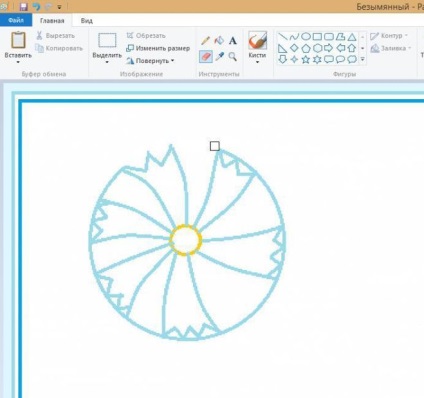Viewport: 424px width, 398px height.
Task: Choose the right arrow shape
Action: (x=329, y=48)
